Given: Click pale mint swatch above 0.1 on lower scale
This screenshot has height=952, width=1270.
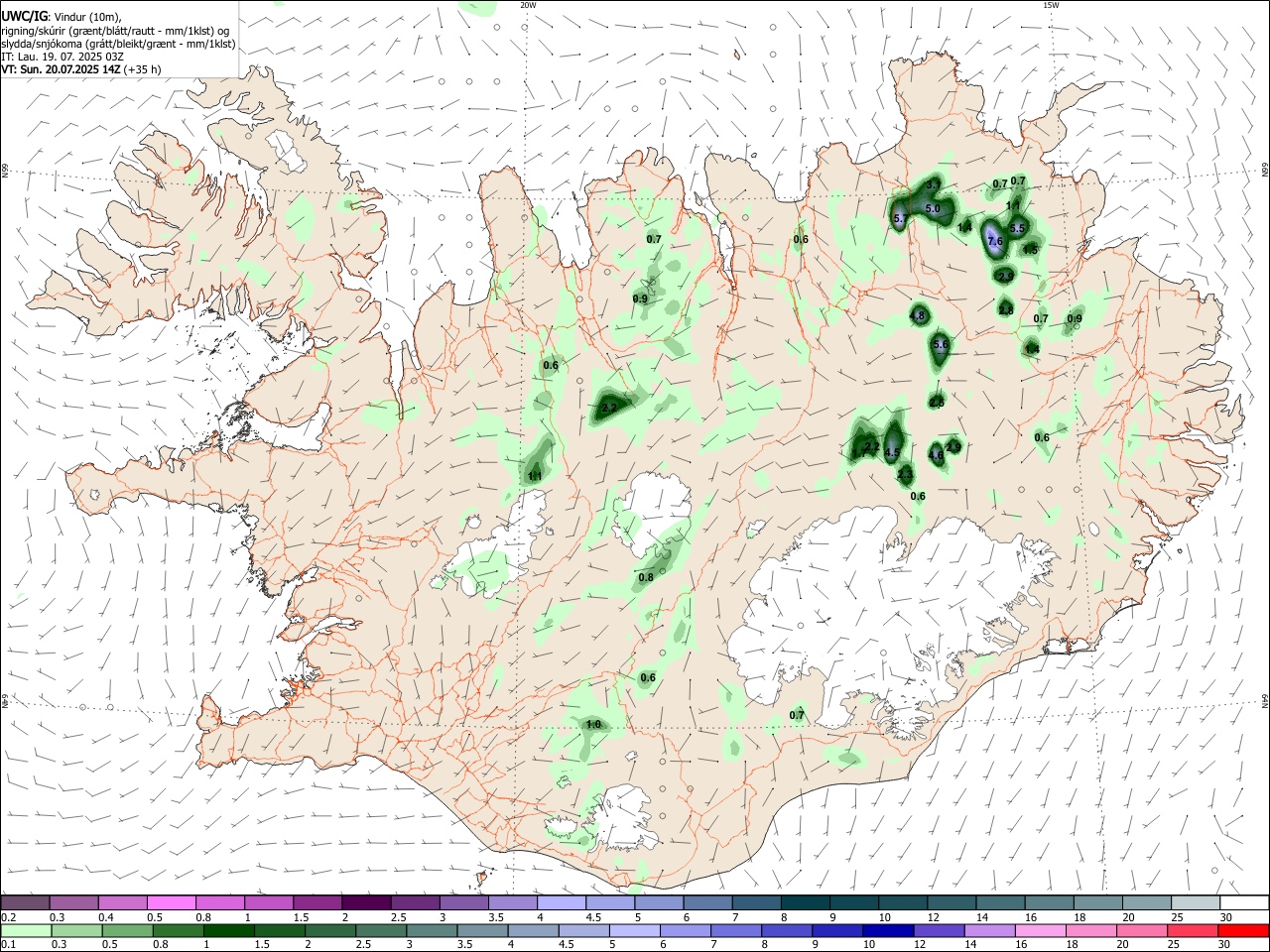Looking at the screenshot, I should click(25, 930).
